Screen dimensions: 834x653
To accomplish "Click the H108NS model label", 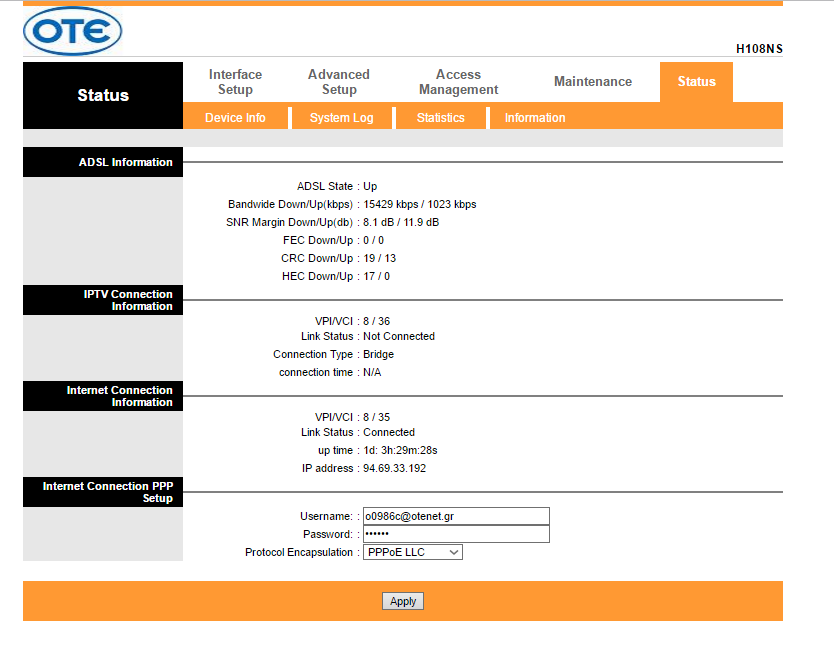I will tap(759, 48).
